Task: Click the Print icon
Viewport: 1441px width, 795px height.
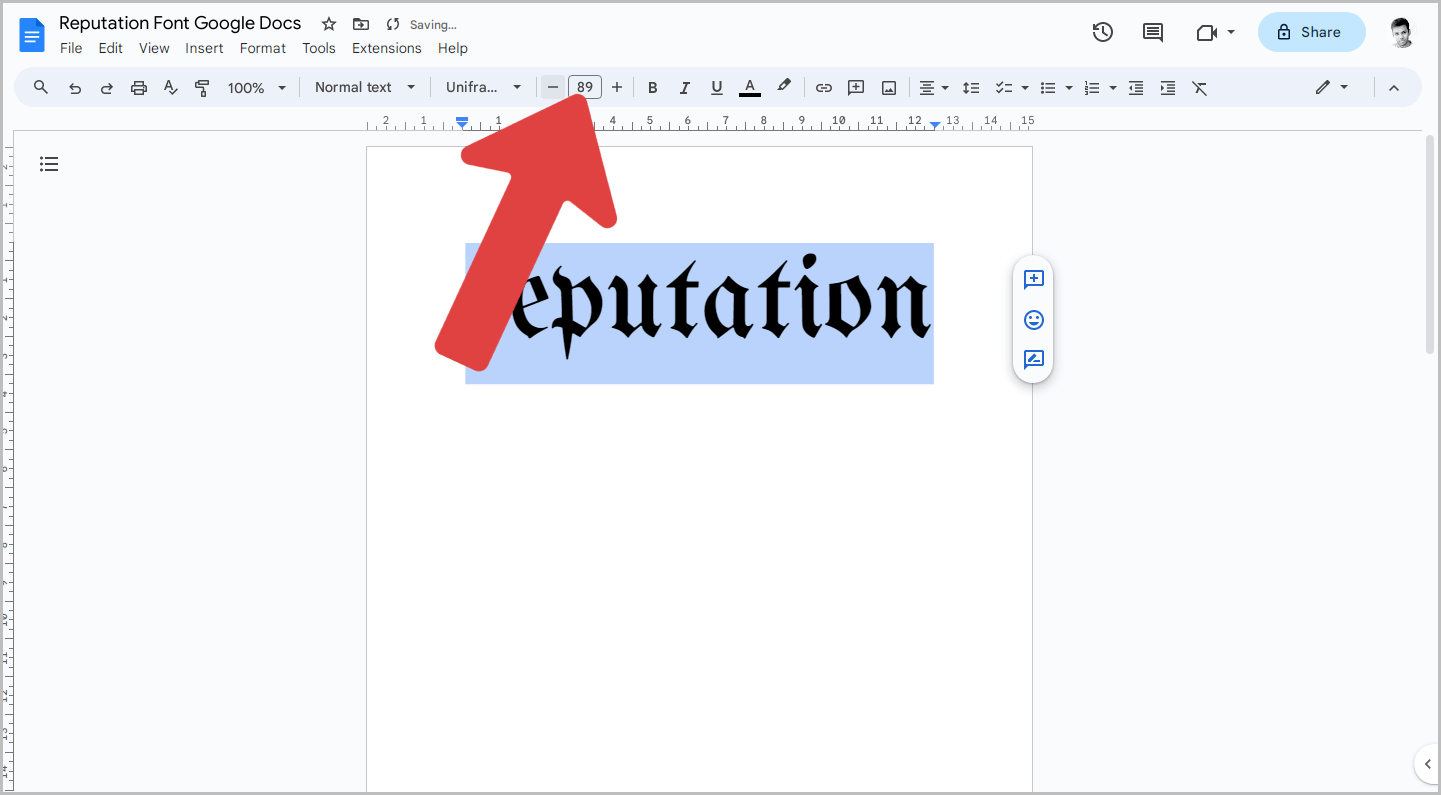Action: (138, 87)
